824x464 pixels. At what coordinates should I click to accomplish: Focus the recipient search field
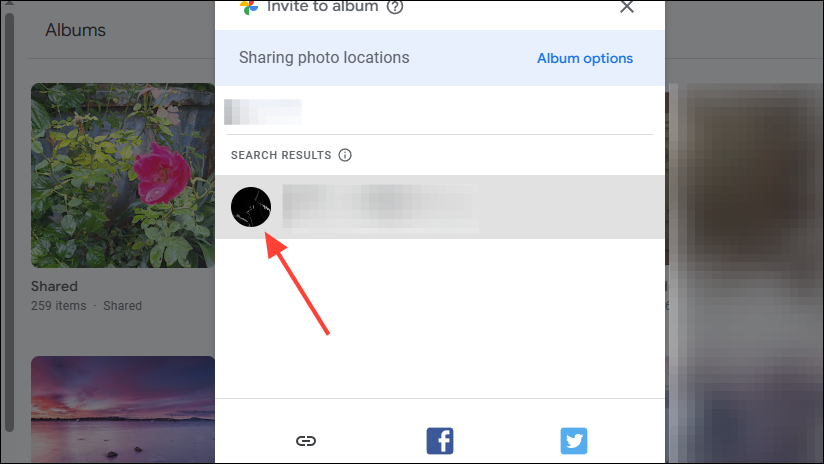[439, 111]
